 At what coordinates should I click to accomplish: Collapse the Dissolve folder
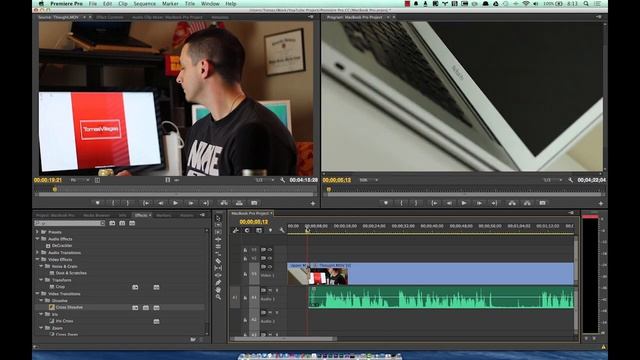click(41, 300)
